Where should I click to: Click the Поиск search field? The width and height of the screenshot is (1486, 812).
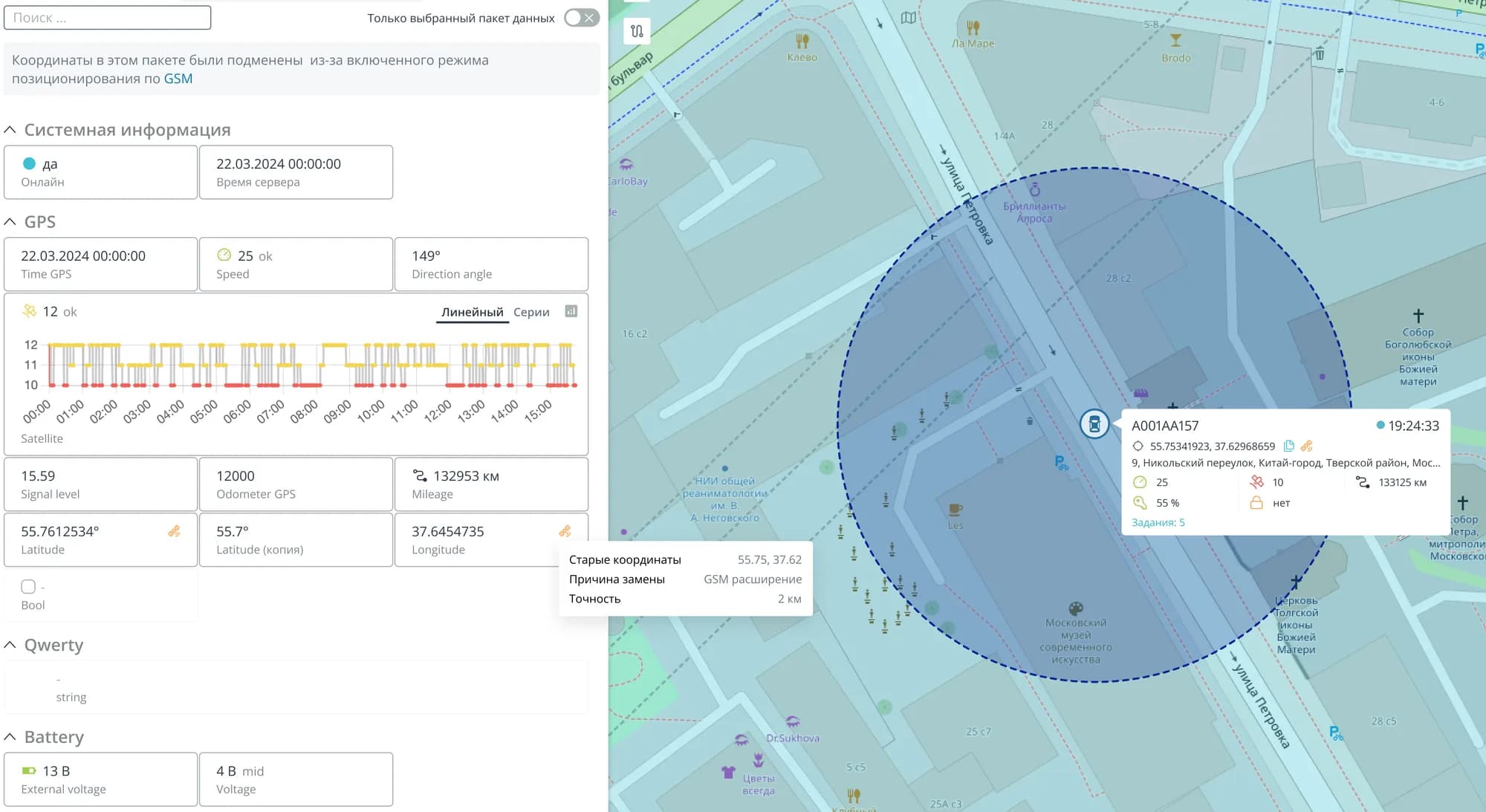tap(108, 18)
